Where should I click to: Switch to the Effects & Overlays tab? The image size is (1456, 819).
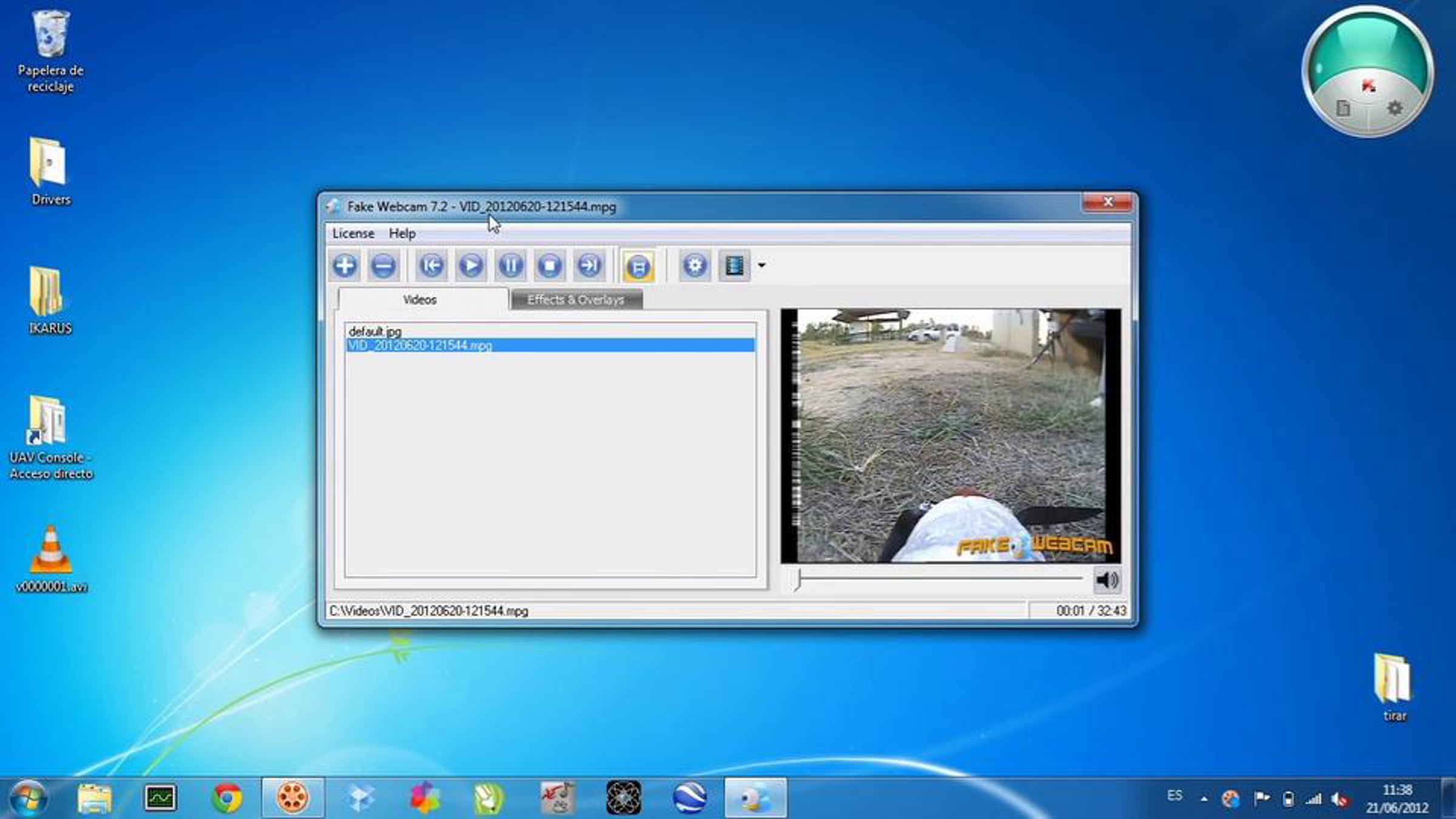tap(576, 300)
